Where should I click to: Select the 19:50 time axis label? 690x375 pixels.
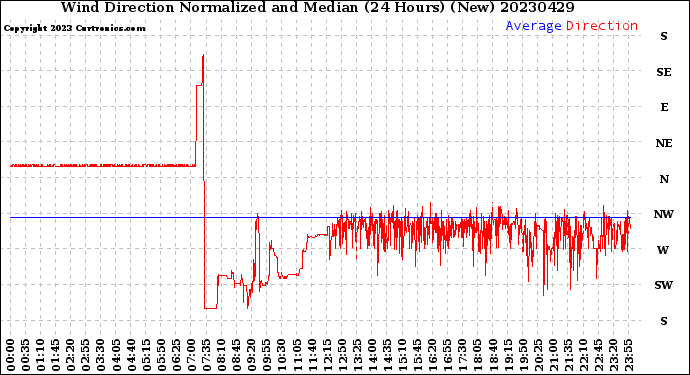pos(523,355)
